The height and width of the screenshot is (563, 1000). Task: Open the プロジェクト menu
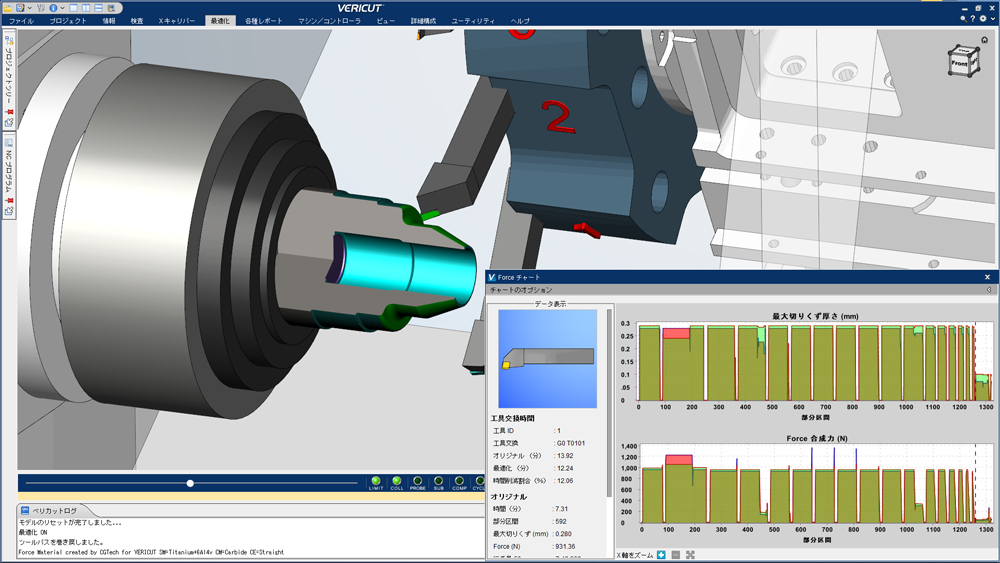68,21
